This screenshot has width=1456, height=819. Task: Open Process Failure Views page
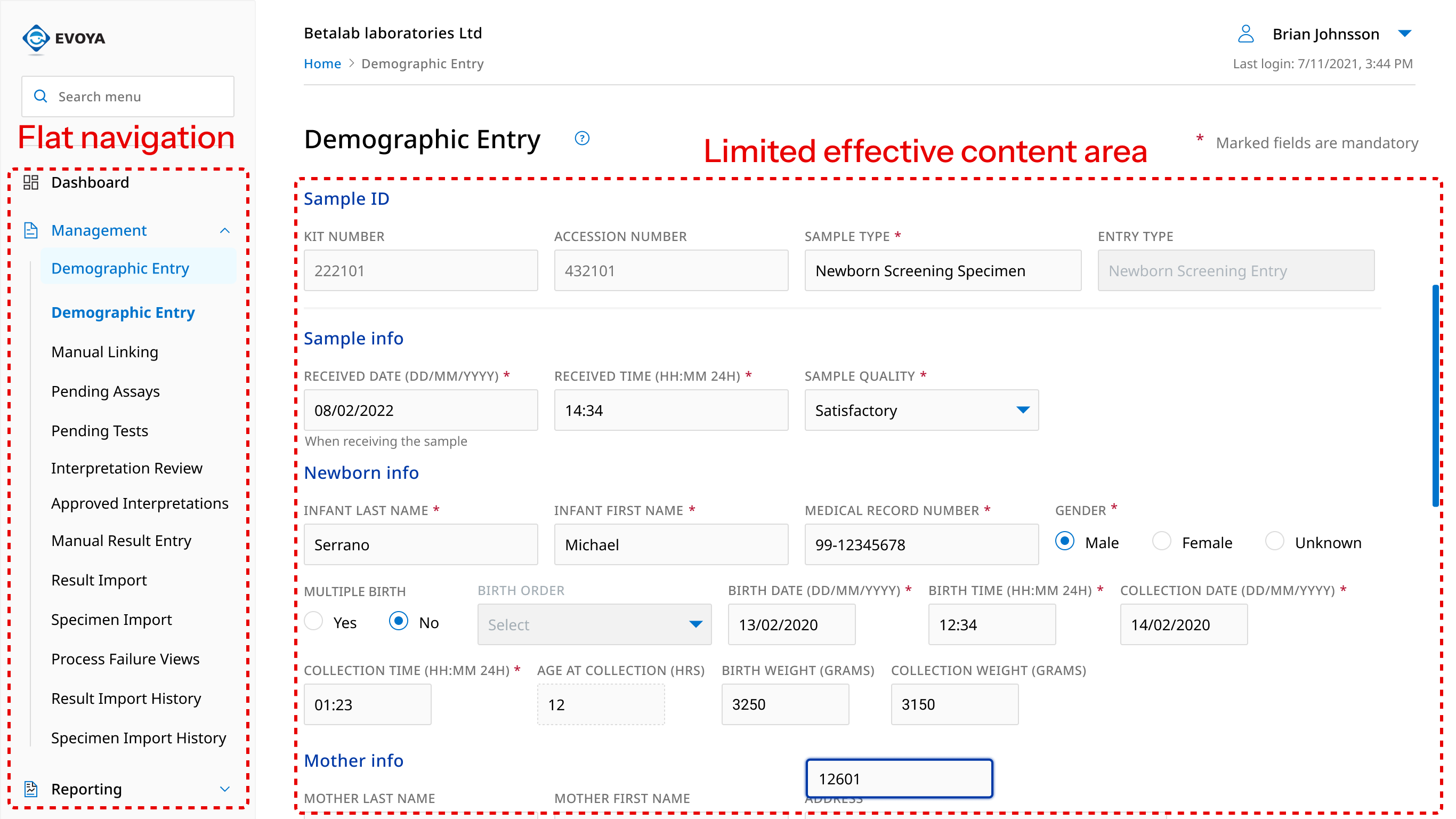pyautogui.click(x=125, y=660)
